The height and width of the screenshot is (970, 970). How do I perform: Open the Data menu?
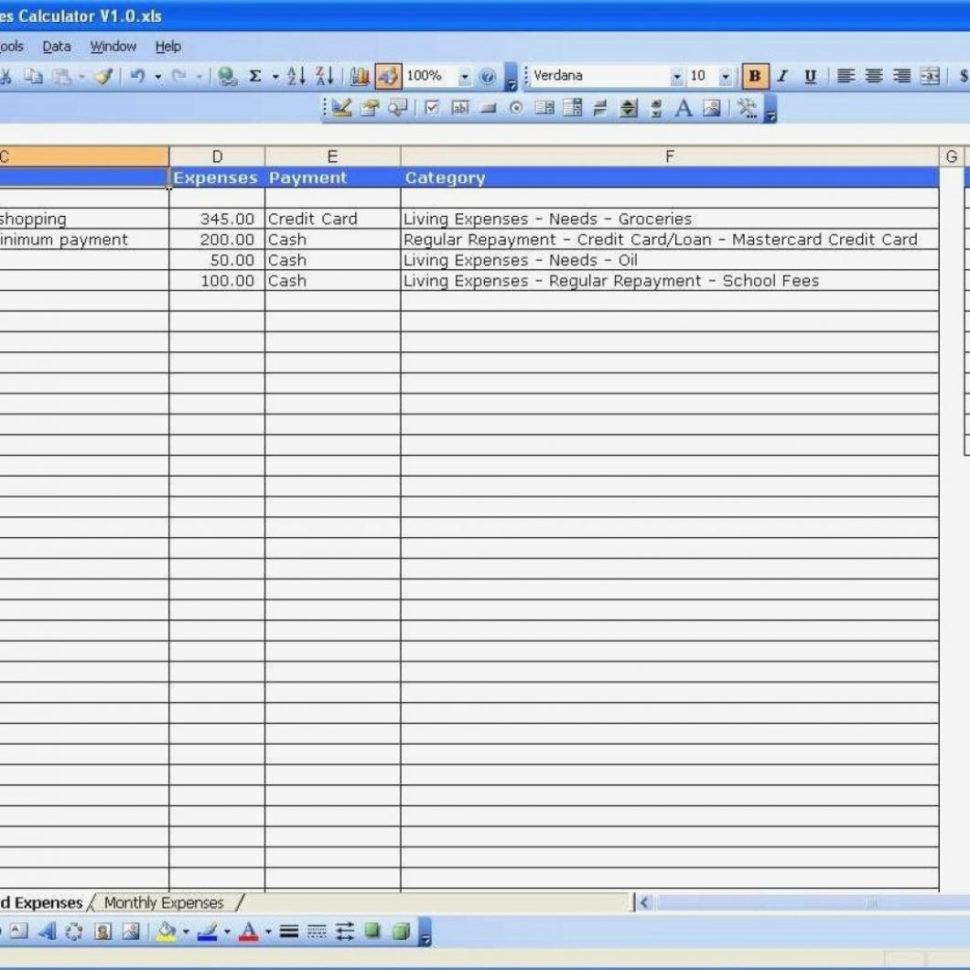[x=56, y=46]
